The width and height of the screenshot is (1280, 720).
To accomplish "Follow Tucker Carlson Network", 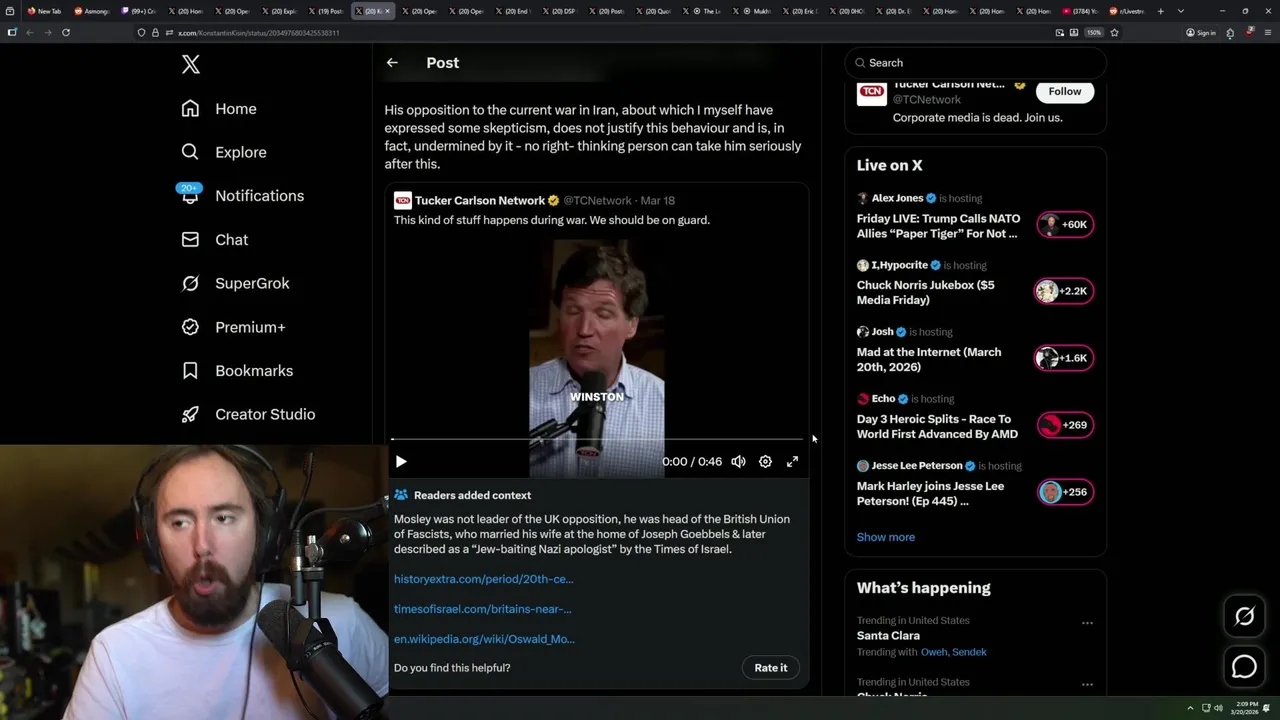I will click(1065, 91).
